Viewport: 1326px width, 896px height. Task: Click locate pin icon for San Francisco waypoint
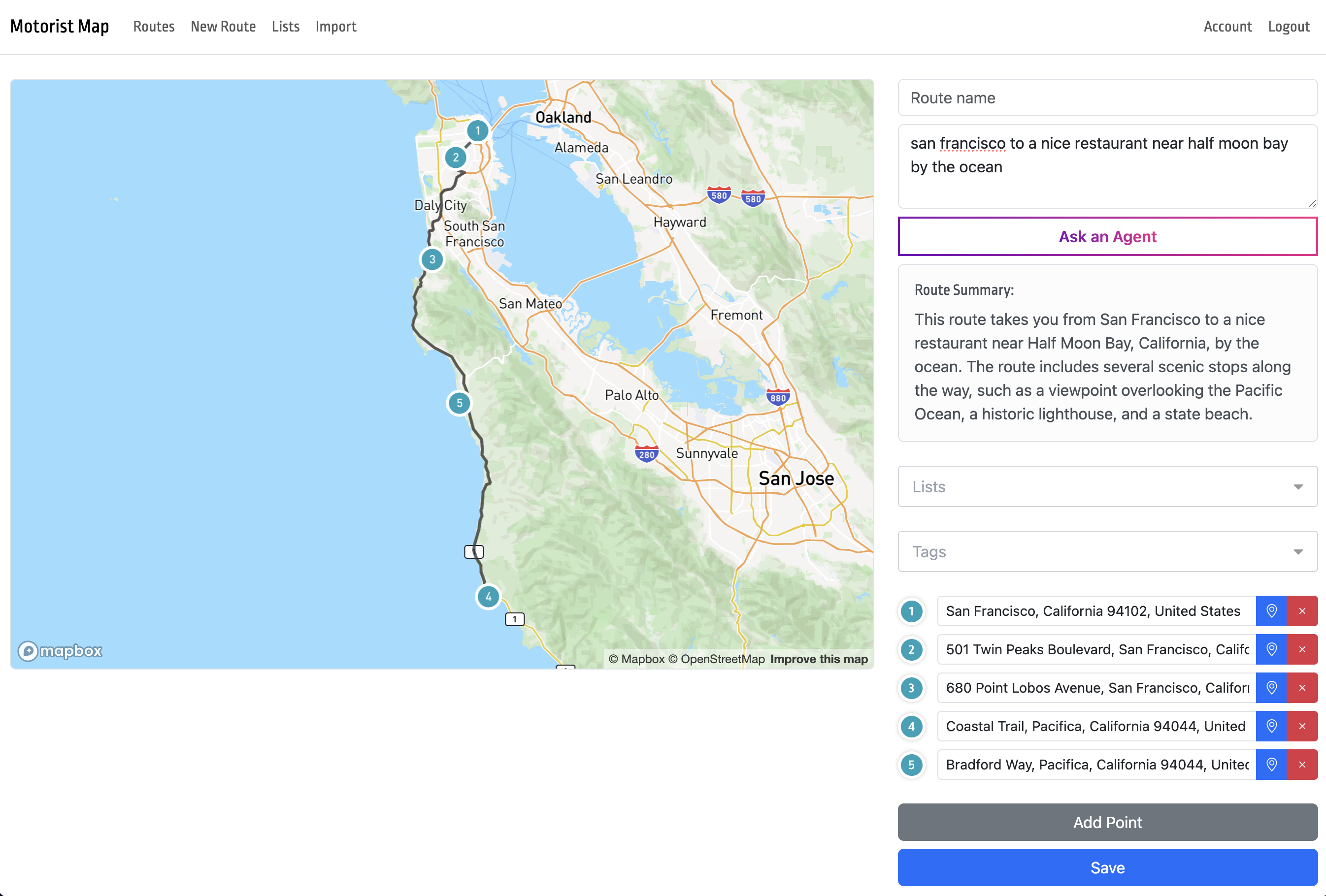[1271, 611]
